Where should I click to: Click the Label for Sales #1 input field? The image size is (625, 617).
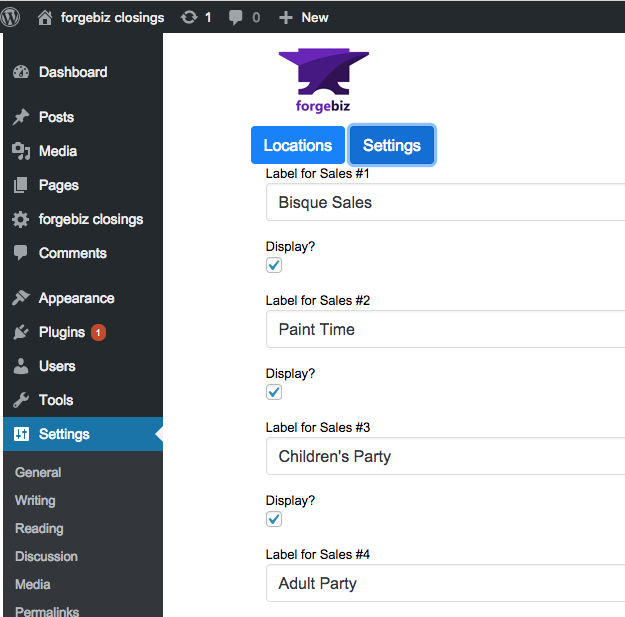pos(445,202)
